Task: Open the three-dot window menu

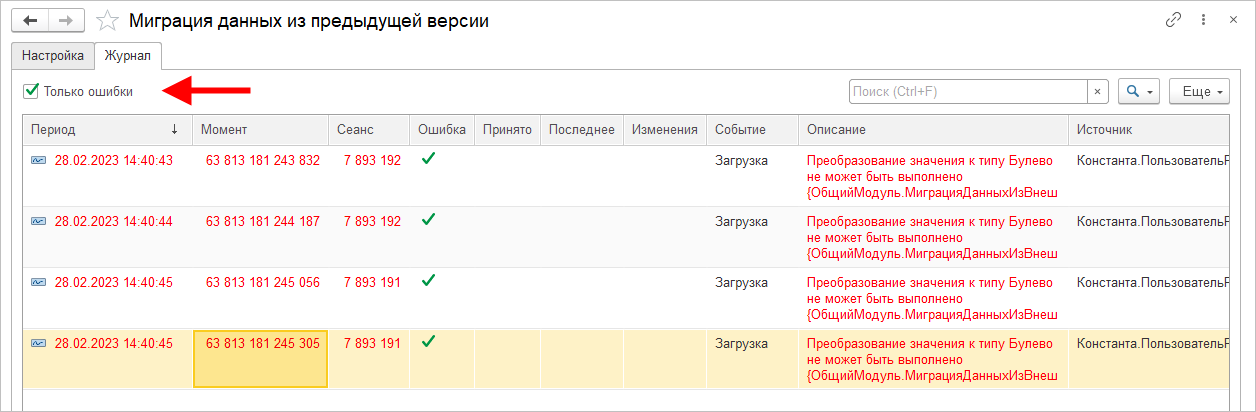Action: [1204, 20]
